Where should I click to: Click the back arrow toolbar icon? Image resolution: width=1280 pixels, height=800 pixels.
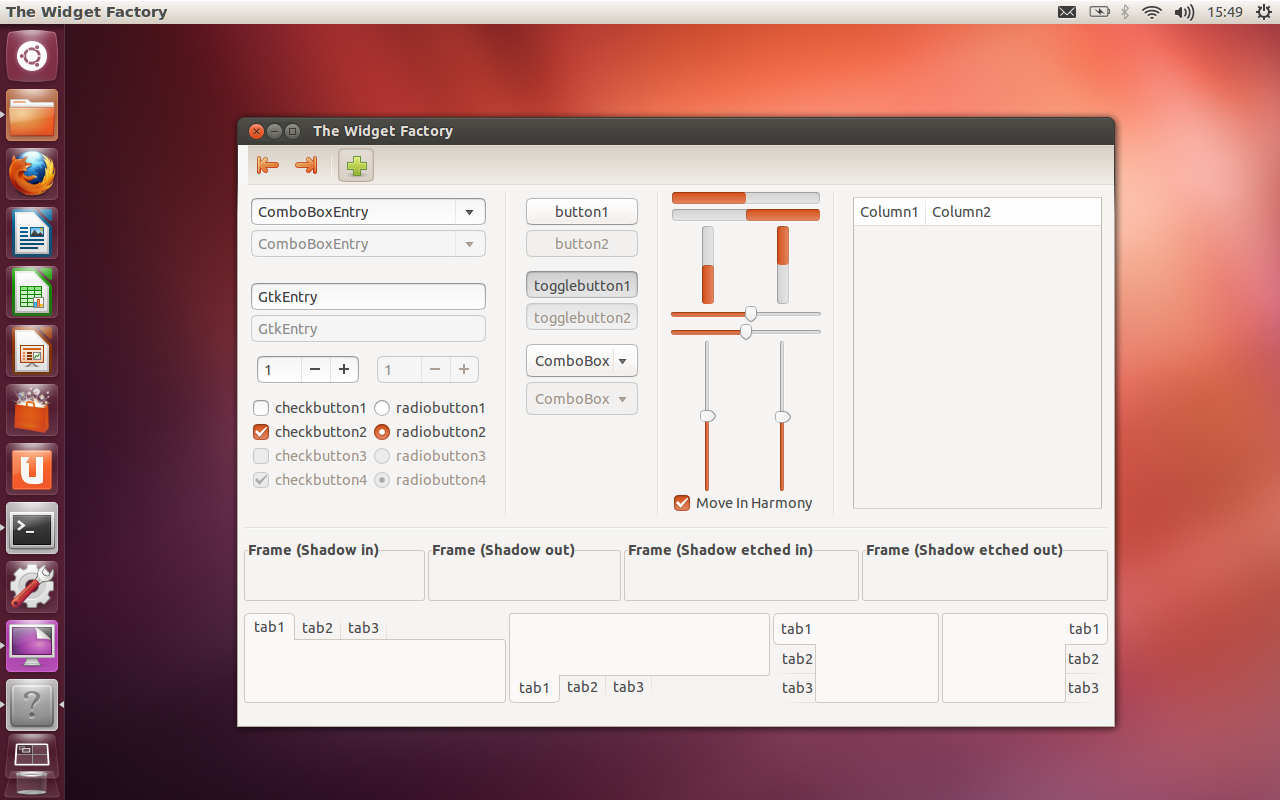[267, 165]
